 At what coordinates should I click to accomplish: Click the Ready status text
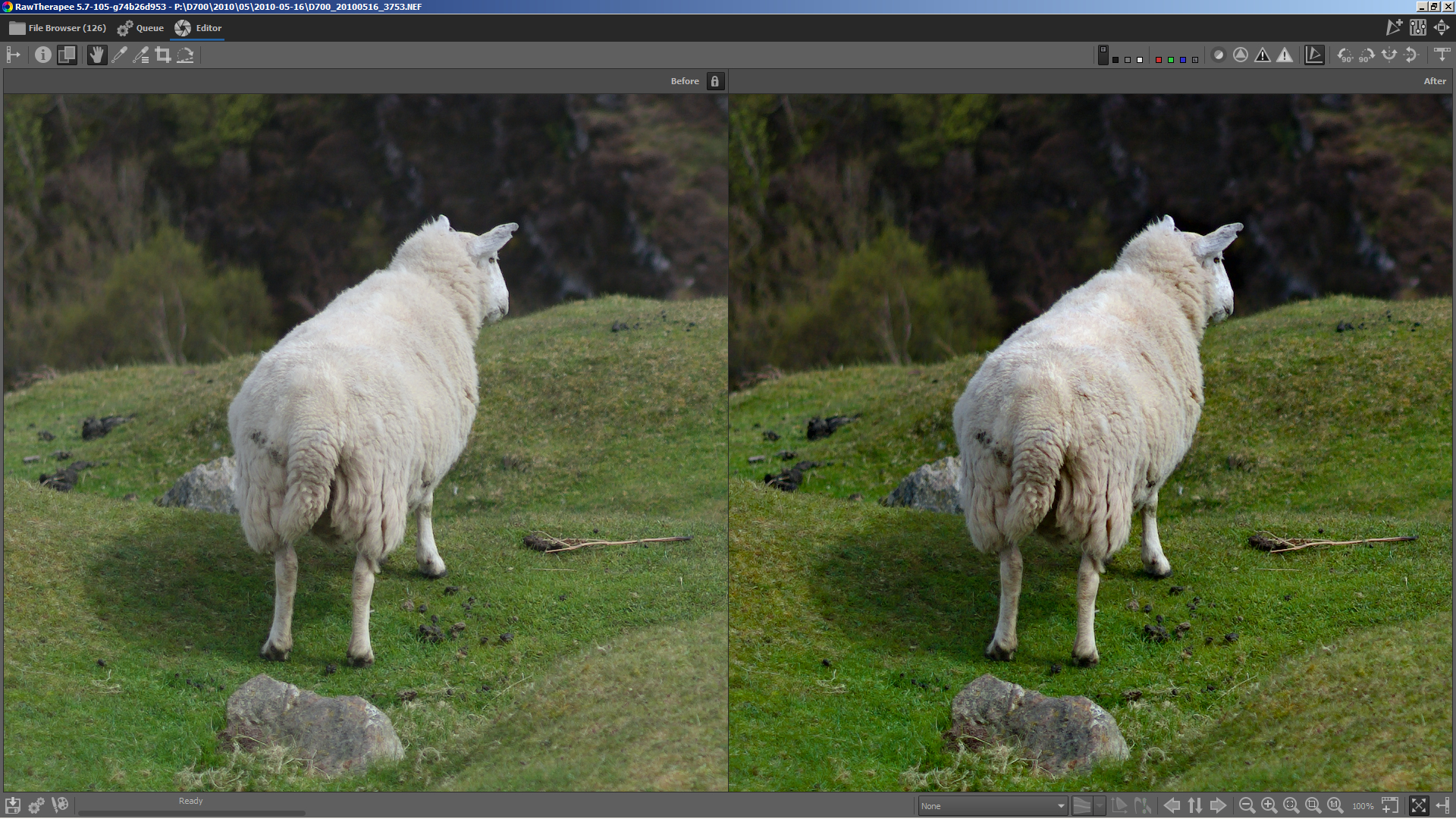click(190, 801)
